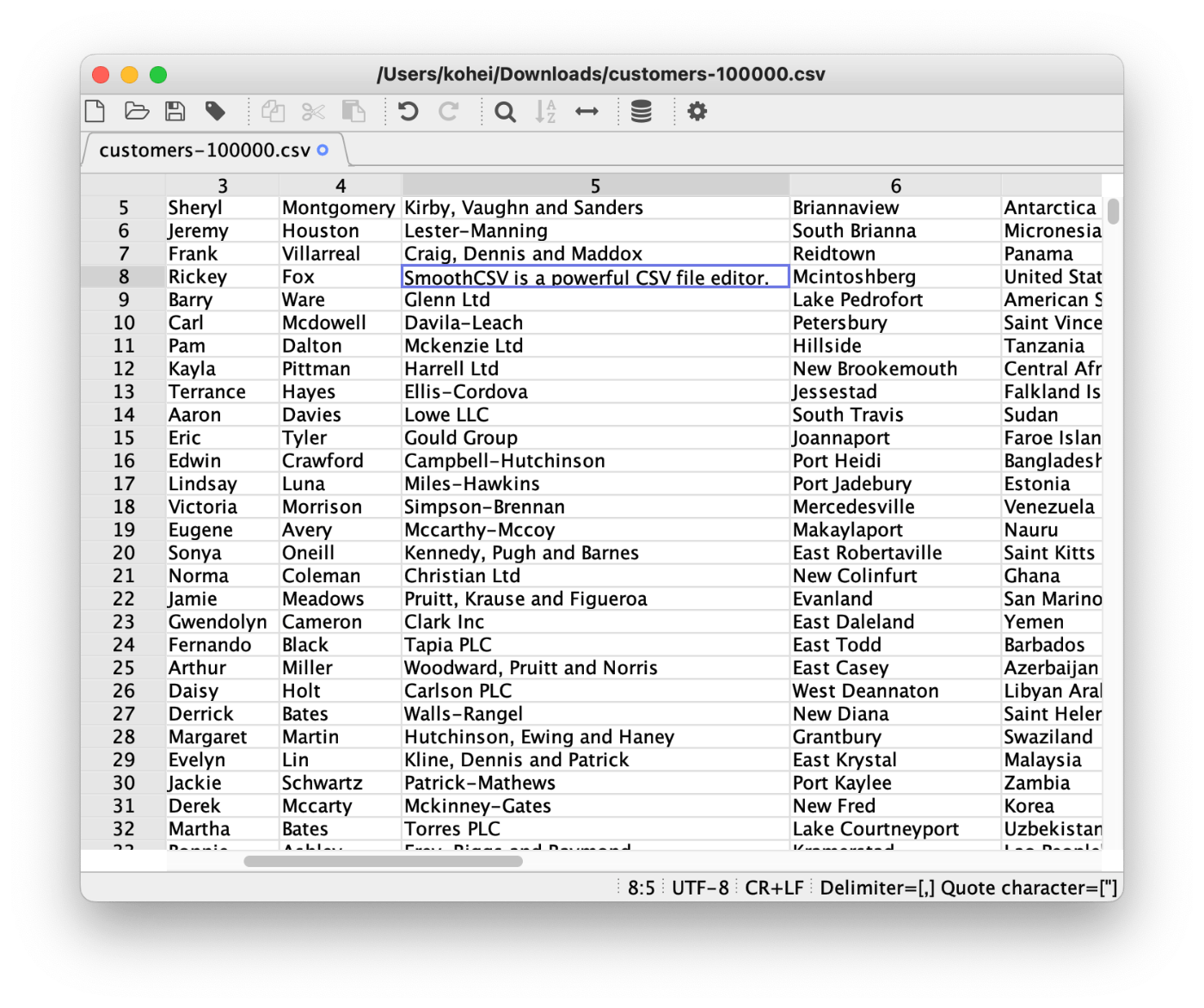Image resolution: width=1204 pixels, height=1008 pixels.
Task: Open a file with the folder icon
Action: [137, 111]
